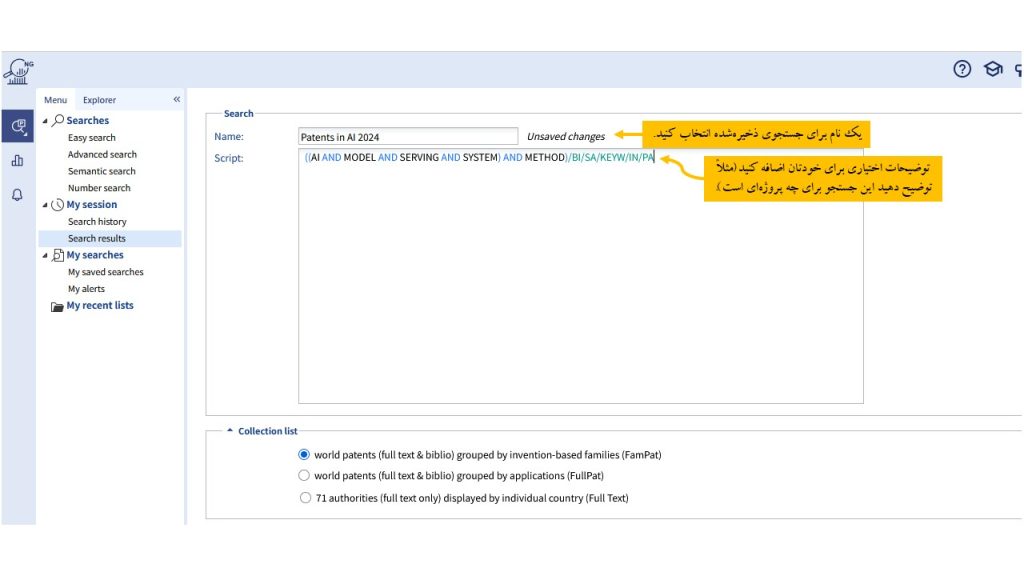Viewport: 1024px width, 576px height.
Task: Open Advanced search
Action: click(103, 154)
